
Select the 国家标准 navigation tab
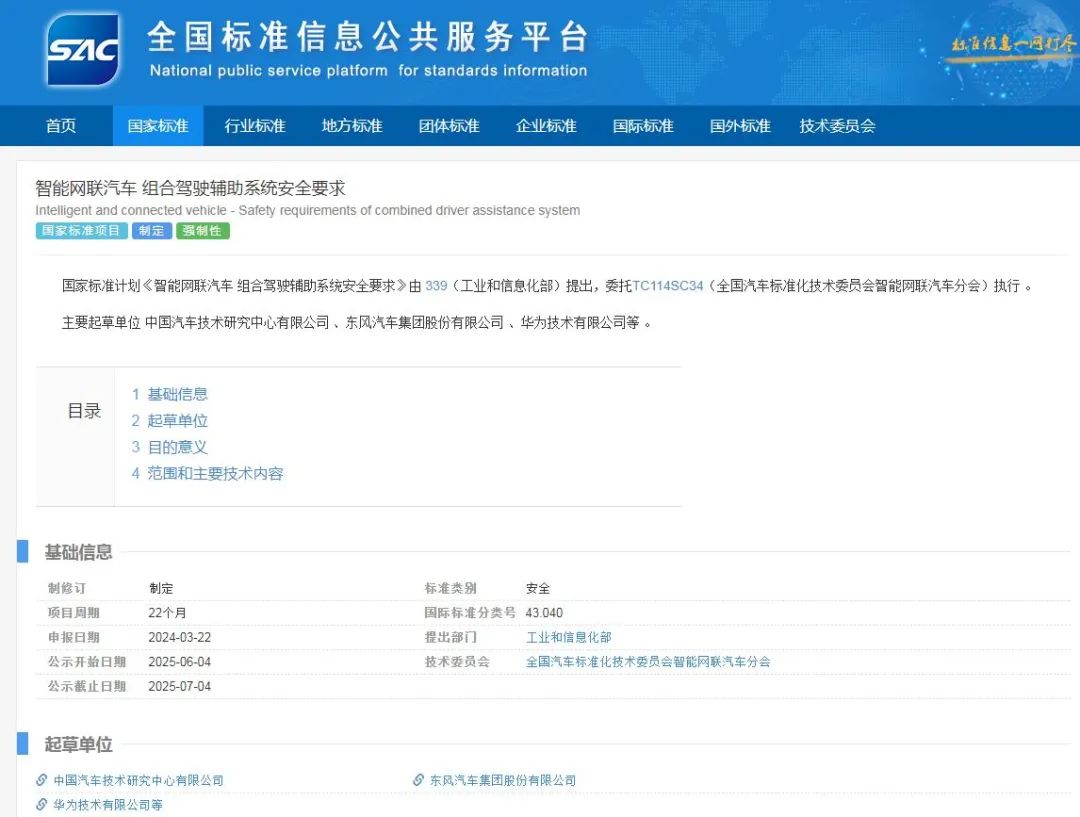(x=158, y=126)
